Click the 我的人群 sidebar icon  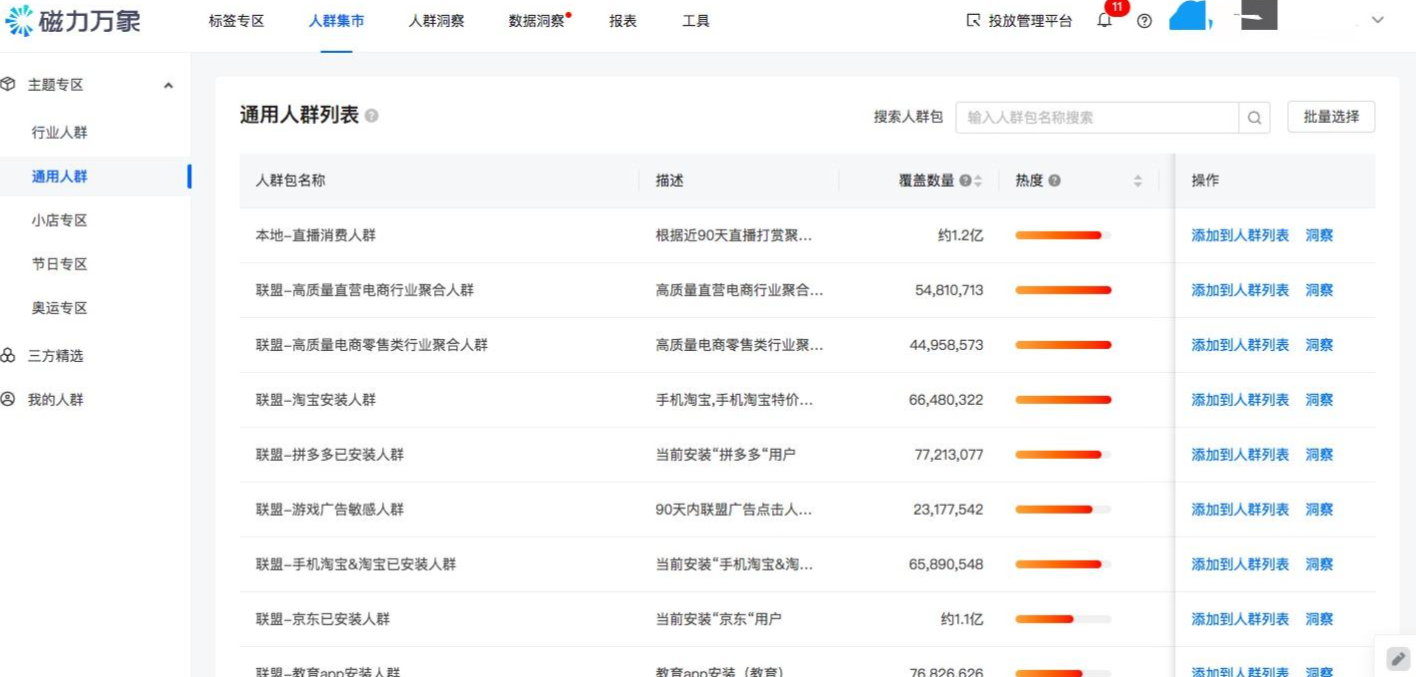pos(9,399)
